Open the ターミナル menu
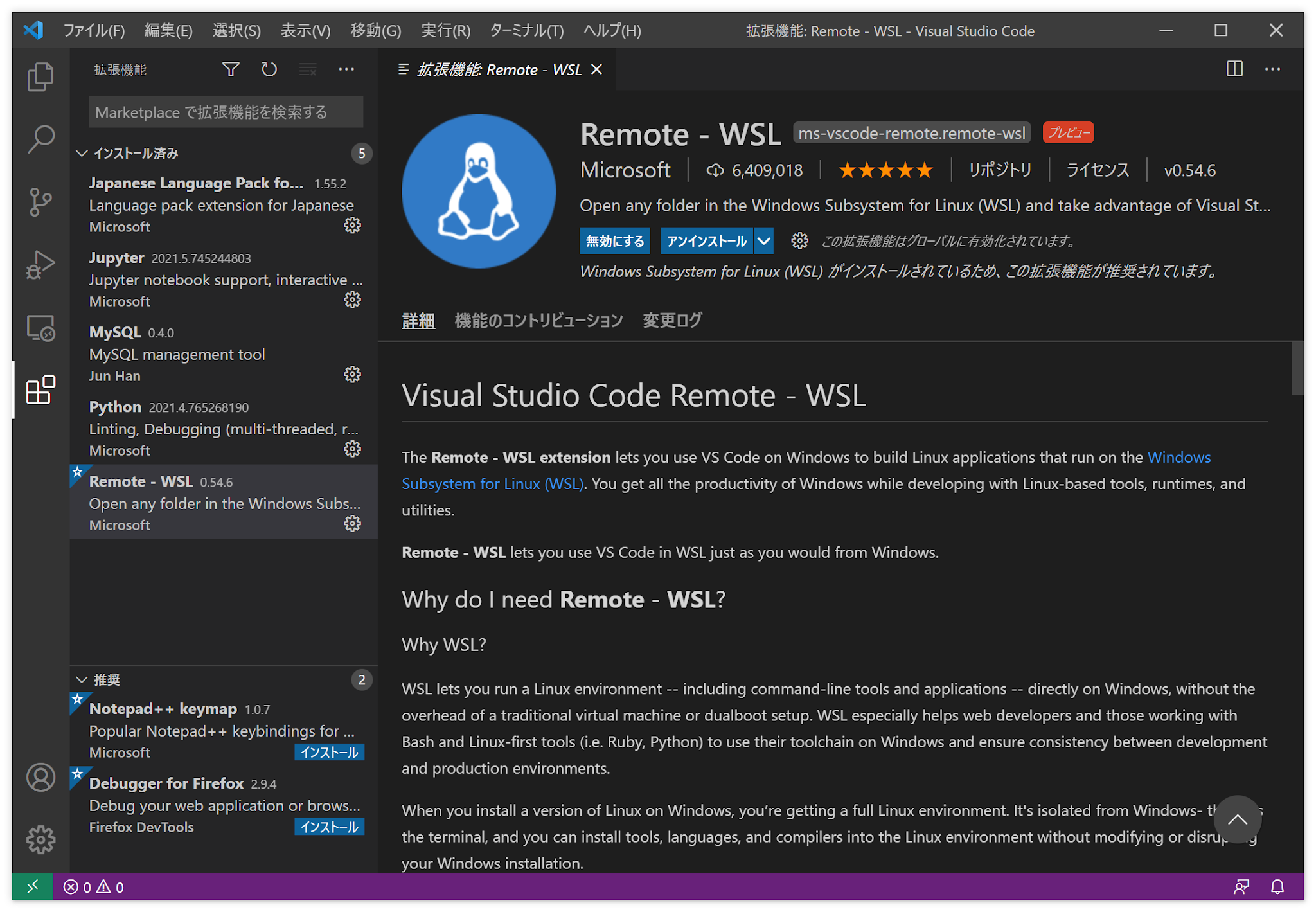This screenshot has height=912, width=1316. pyautogui.click(x=526, y=30)
